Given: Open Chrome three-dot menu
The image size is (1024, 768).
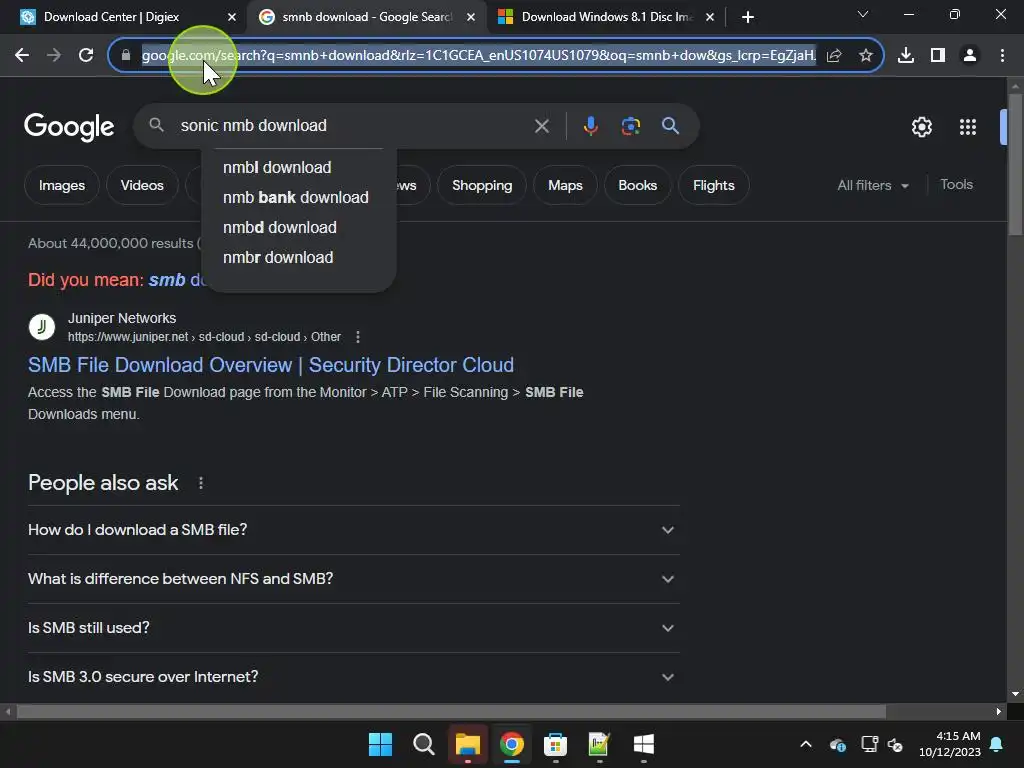Looking at the screenshot, I should click(1002, 56).
